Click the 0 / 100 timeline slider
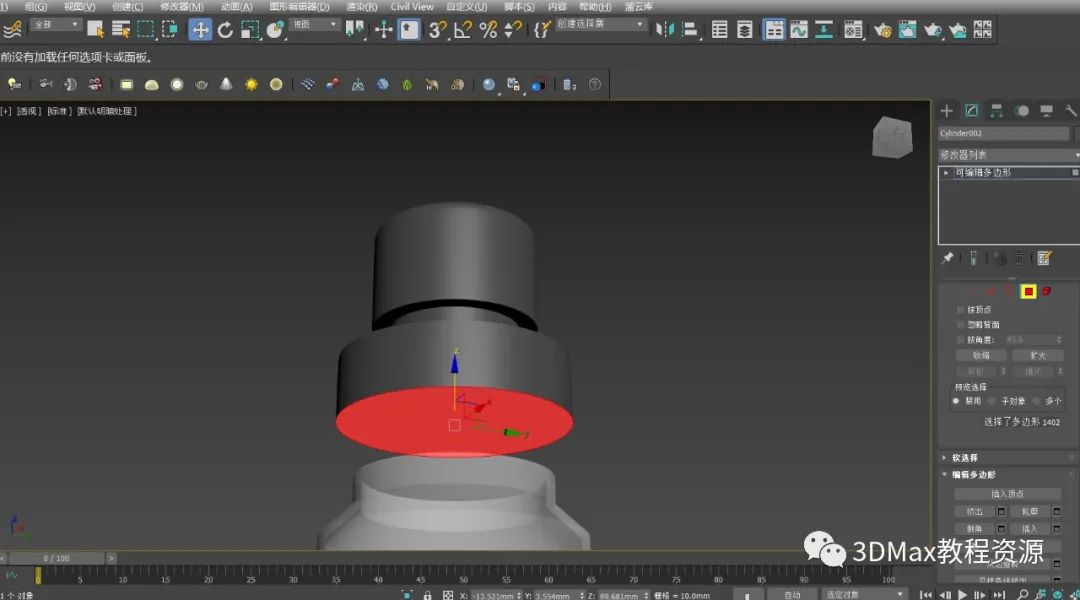The image size is (1080, 600). pos(56,558)
